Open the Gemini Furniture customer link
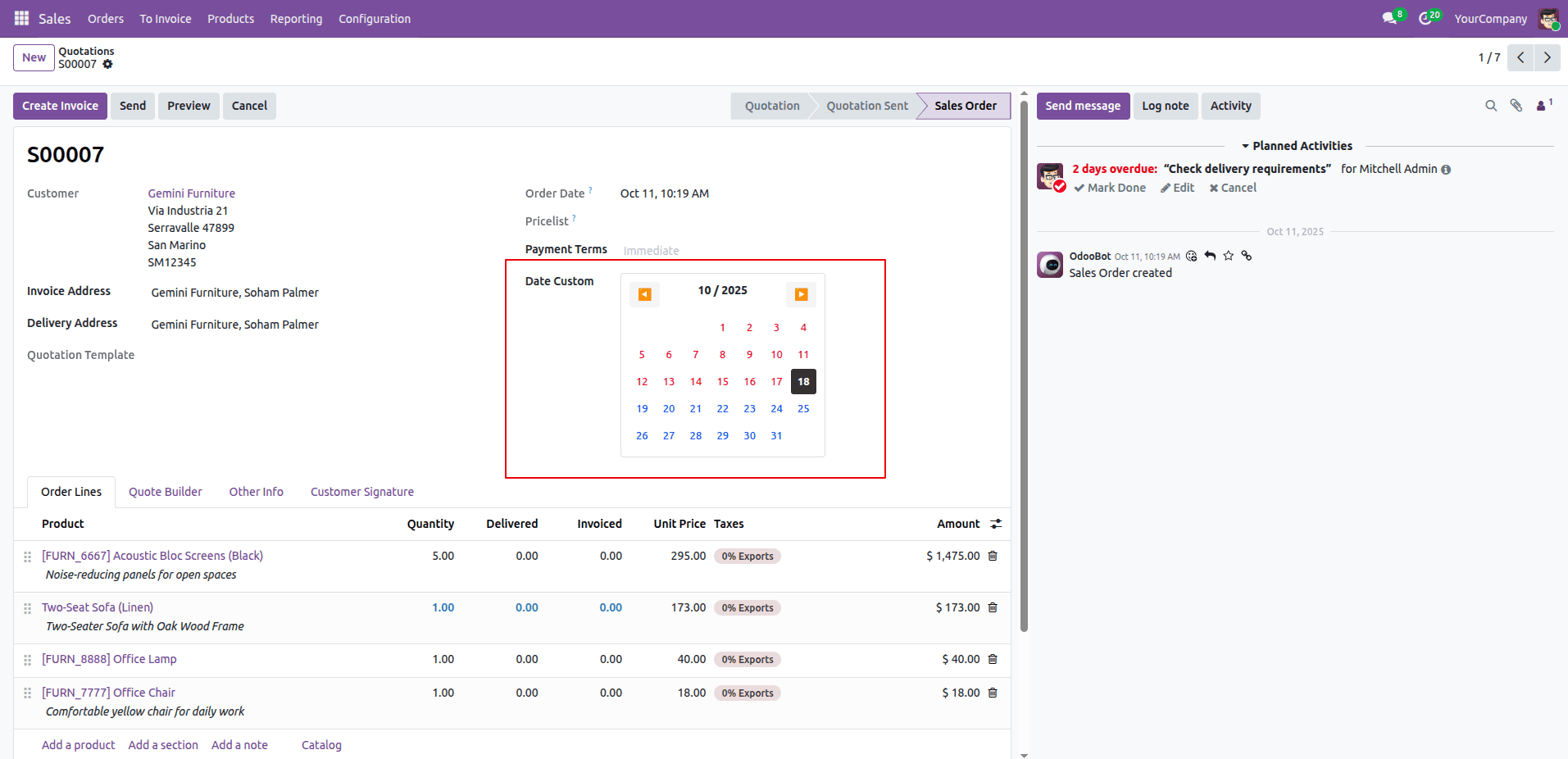The image size is (1568, 759). [x=191, y=193]
